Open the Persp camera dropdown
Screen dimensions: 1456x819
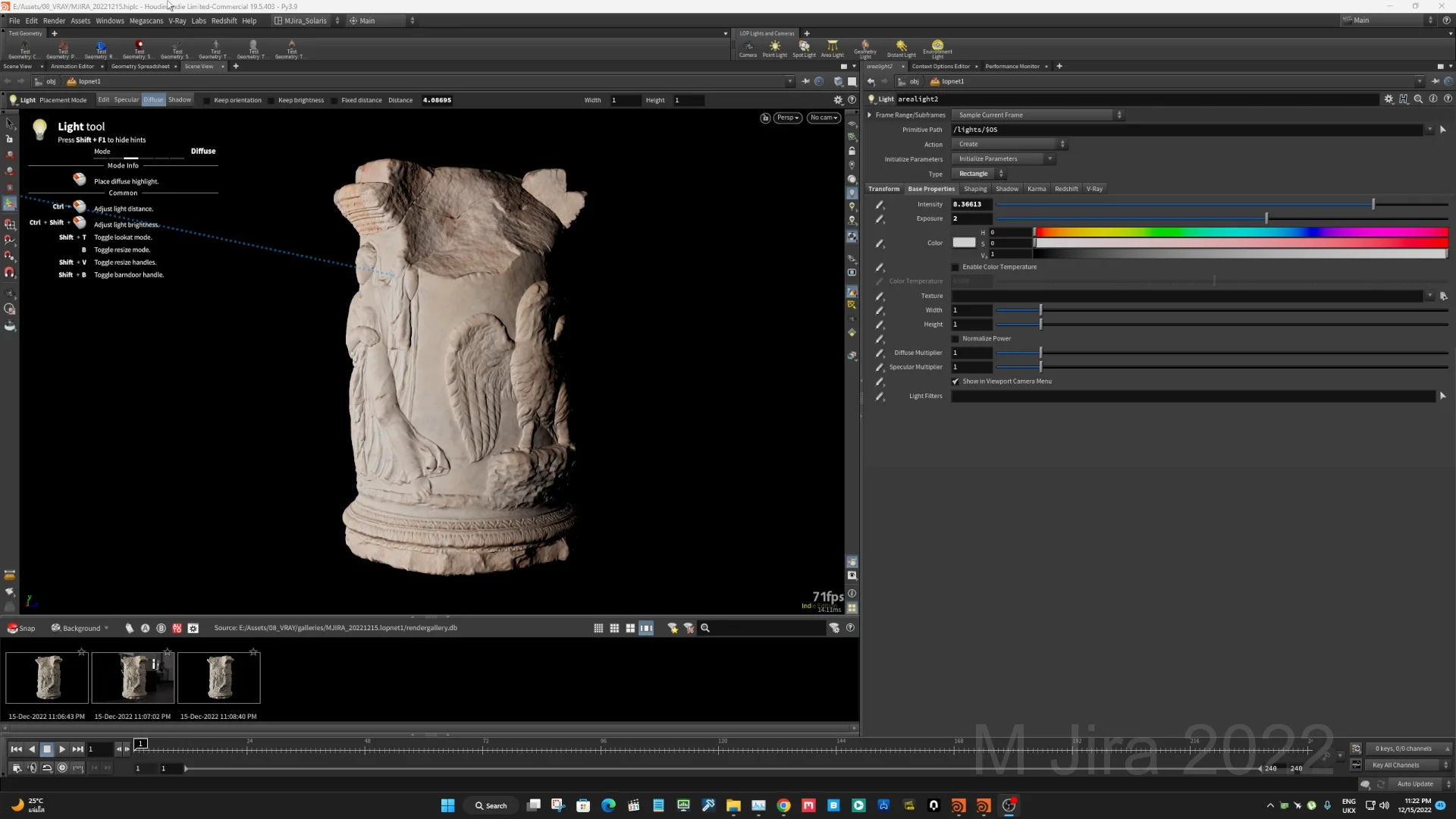click(x=788, y=118)
